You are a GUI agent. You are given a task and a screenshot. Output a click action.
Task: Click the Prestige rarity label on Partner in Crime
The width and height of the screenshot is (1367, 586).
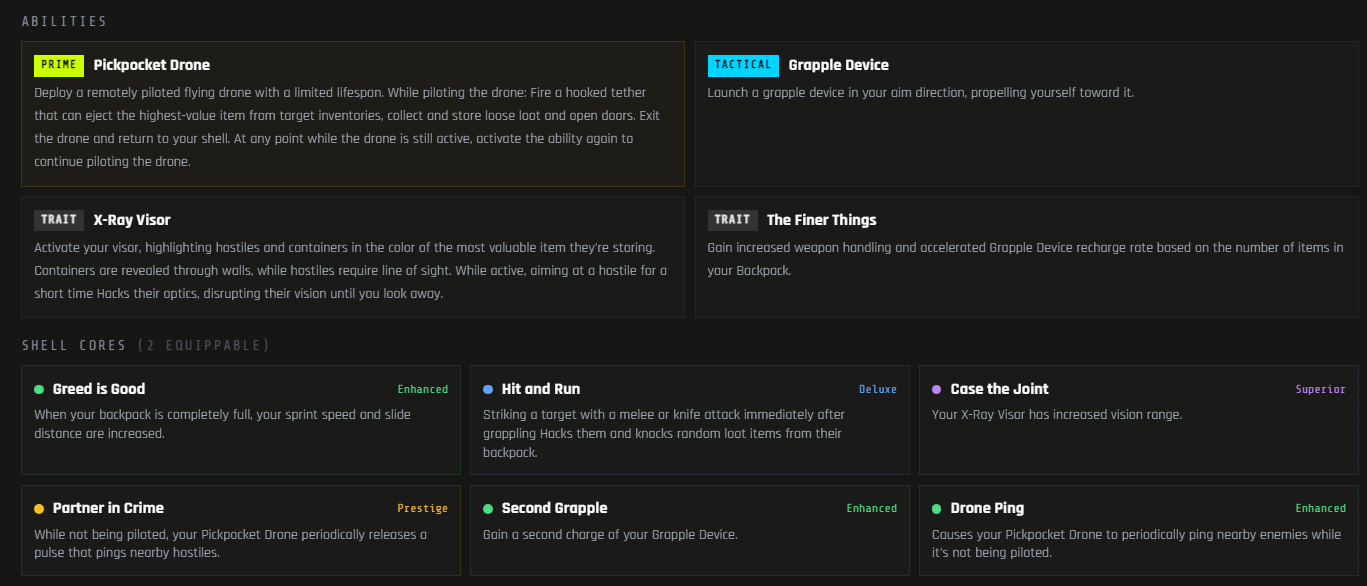click(x=423, y=508)
